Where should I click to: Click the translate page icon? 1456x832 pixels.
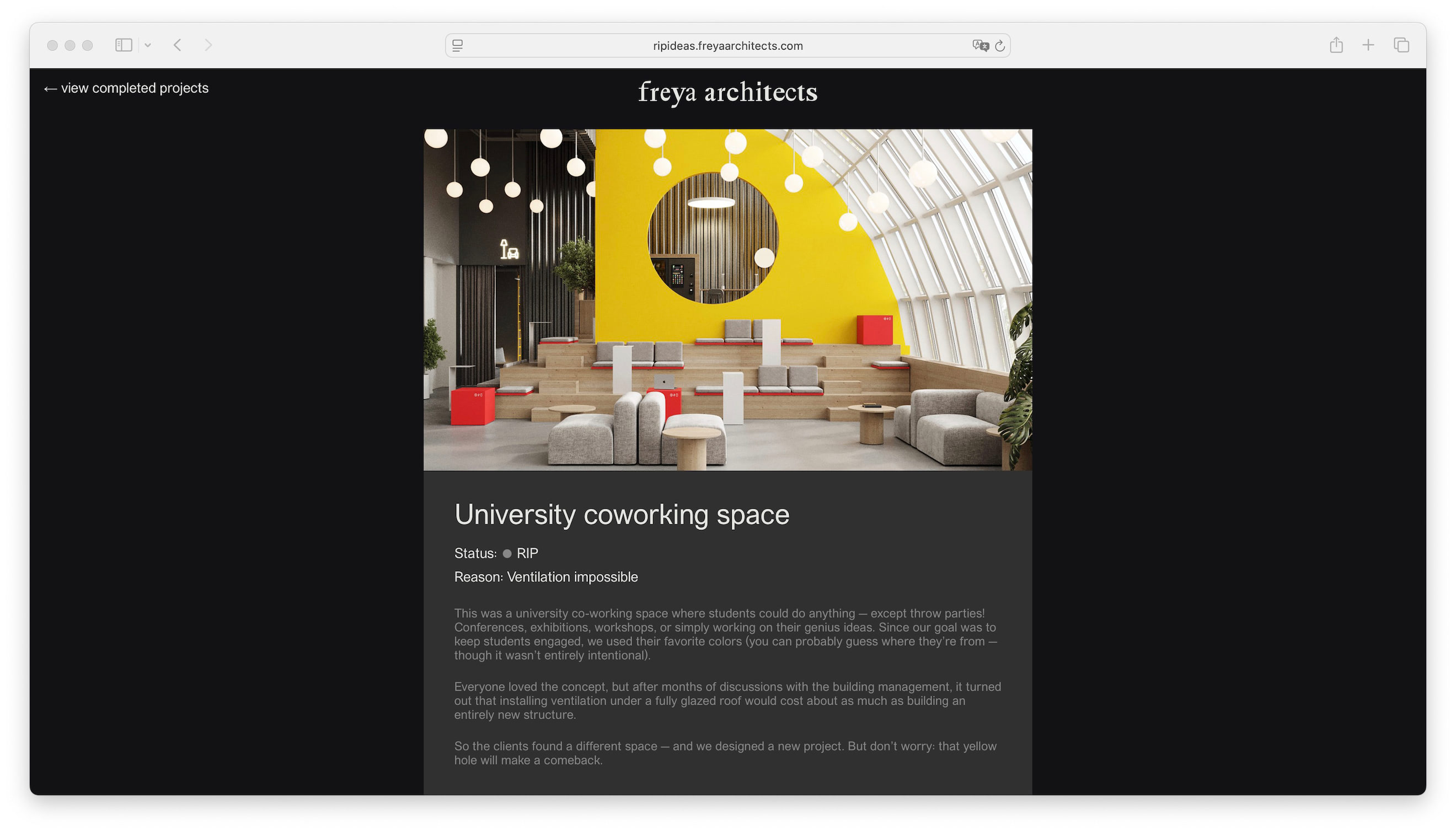click(980, 46)
